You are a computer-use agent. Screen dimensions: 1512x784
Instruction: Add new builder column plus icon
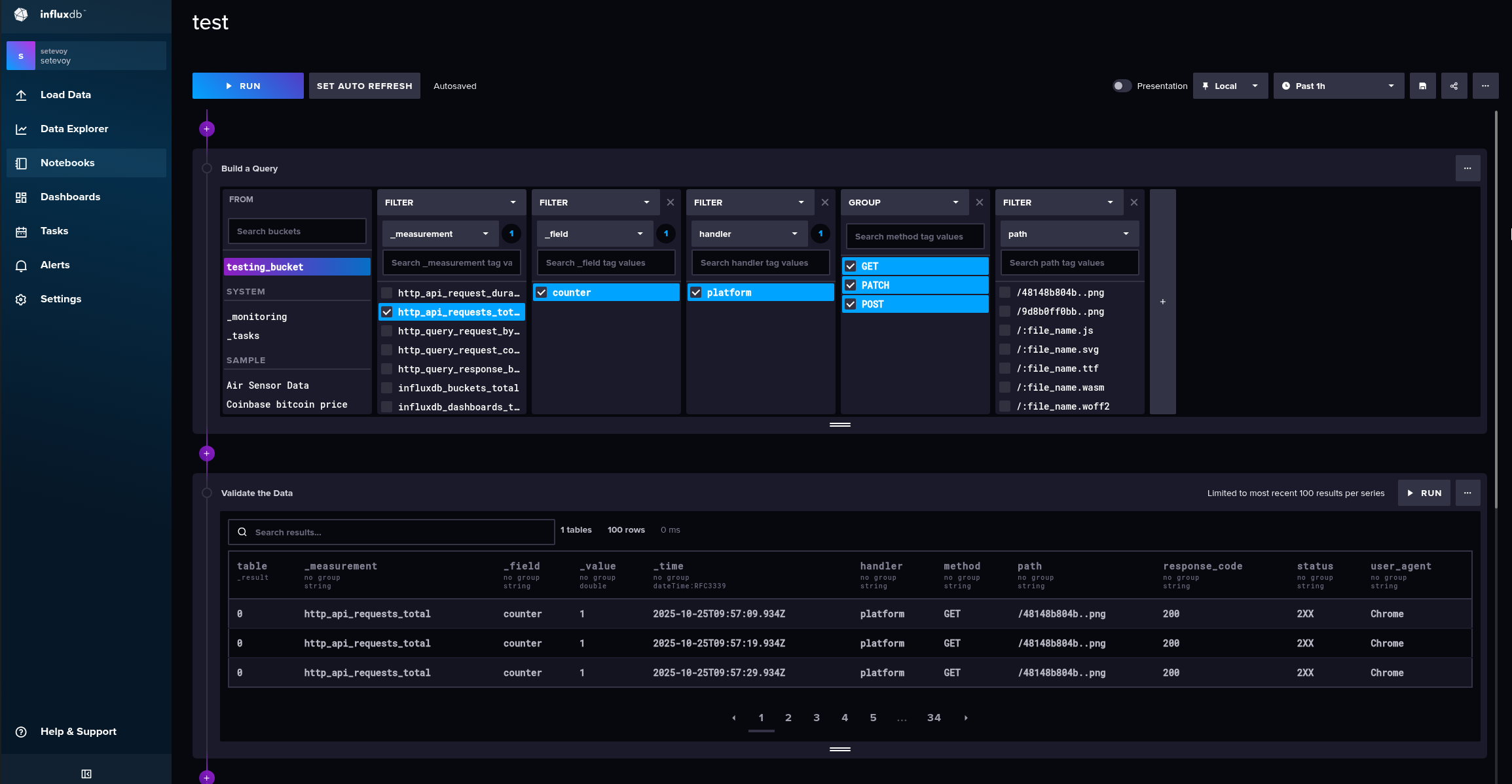point(1162,302)
